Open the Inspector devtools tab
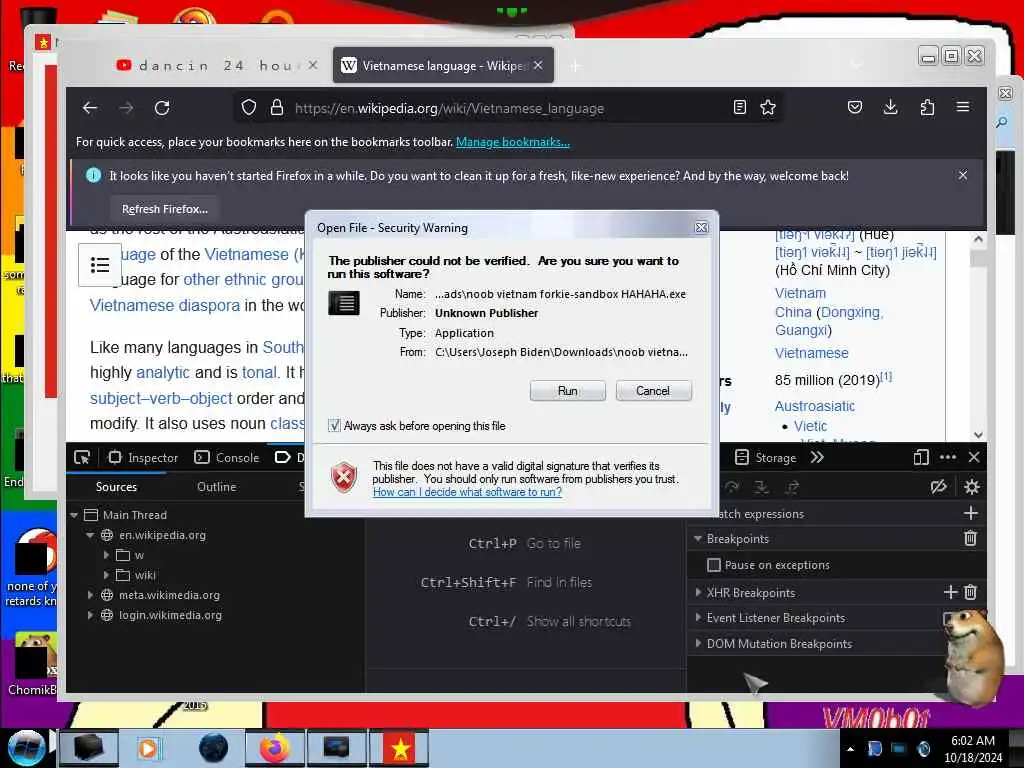This screenshot has width=1024, height=768. click(143, 458)
